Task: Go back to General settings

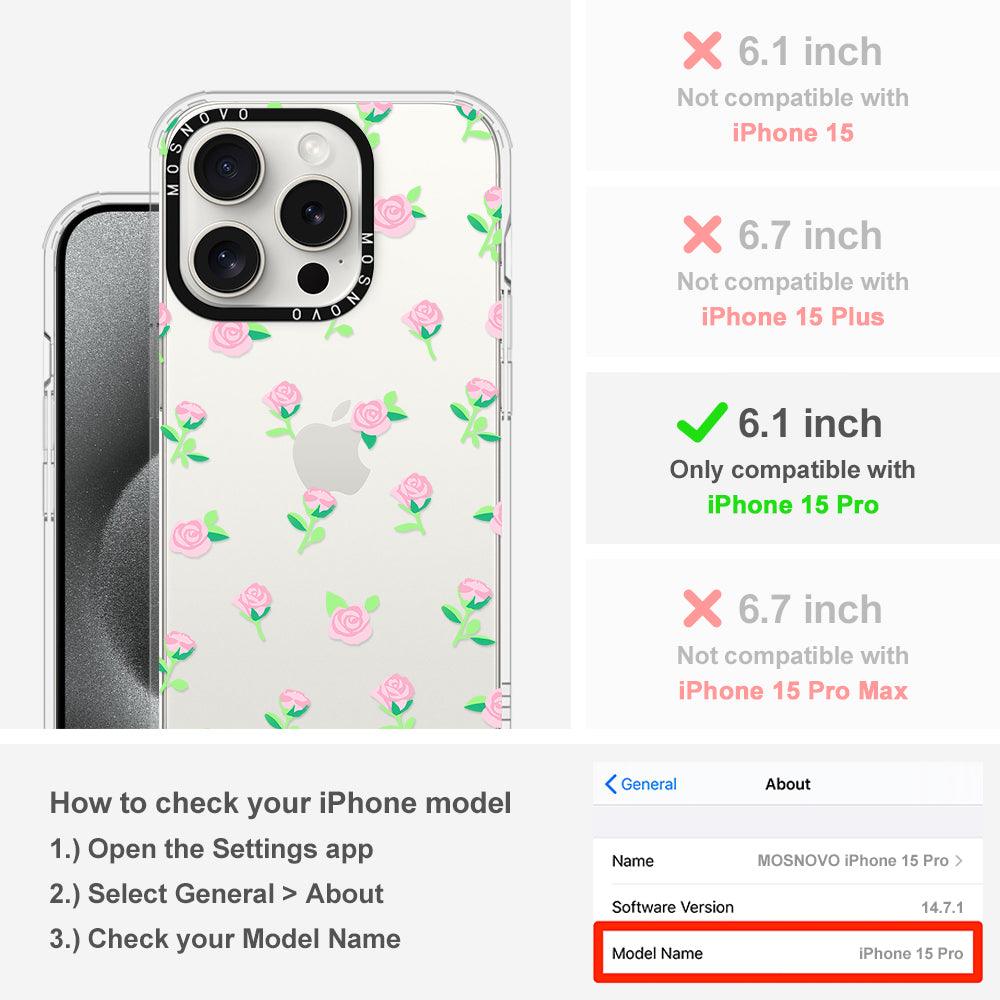Action: point(640,784)
